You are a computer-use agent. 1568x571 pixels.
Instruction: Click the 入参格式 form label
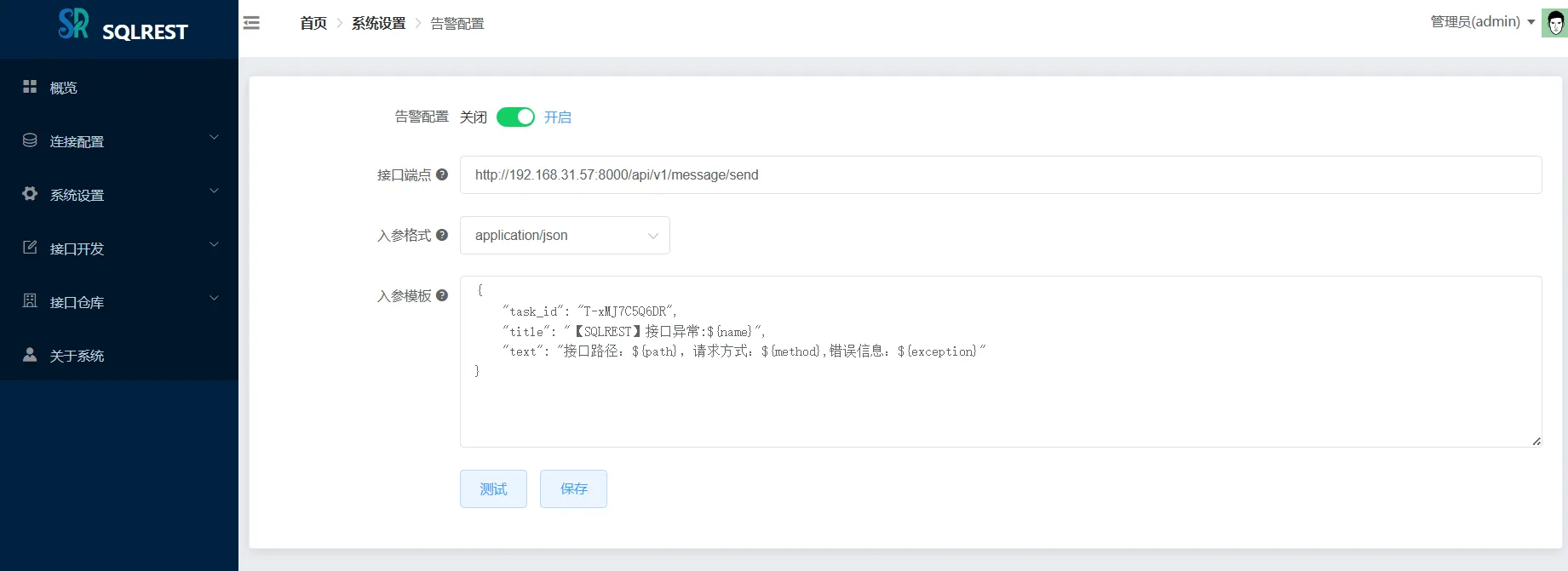[405, 235]
